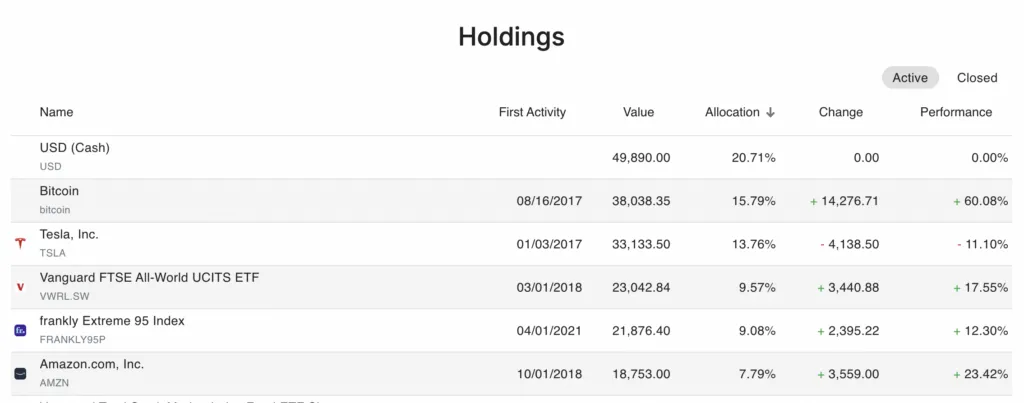The height and width of the screenshot is (403, 1024).
Task: Sort holdings by Allocation column
Action: pos(732,112)
